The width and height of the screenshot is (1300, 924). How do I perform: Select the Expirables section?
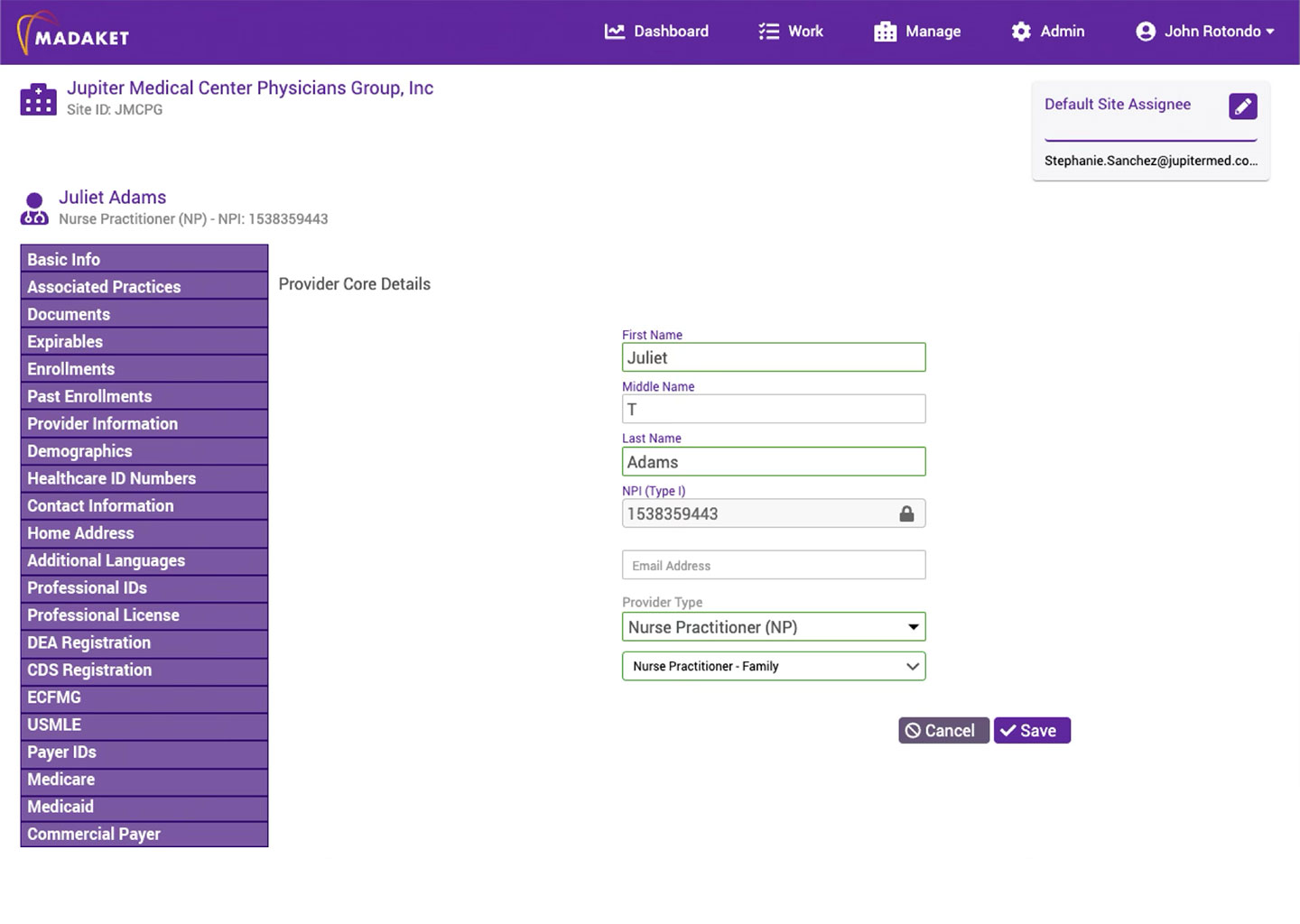[144, 341]
